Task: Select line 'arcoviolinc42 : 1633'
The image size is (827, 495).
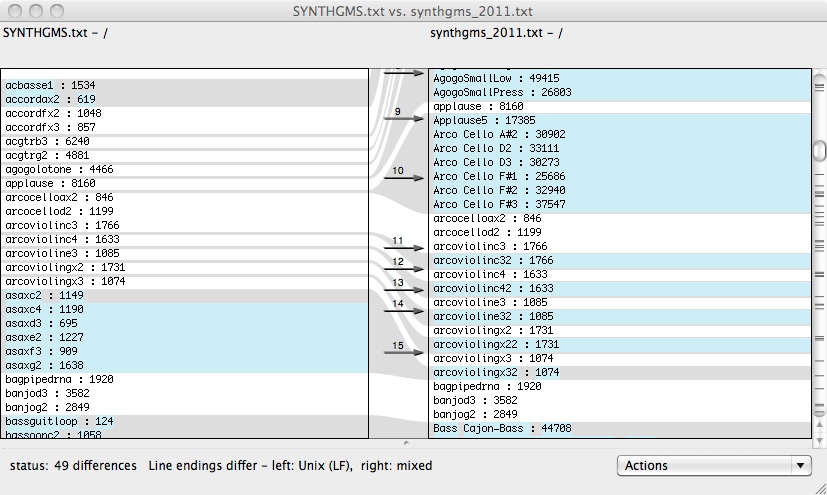Action: coord(620,288)
